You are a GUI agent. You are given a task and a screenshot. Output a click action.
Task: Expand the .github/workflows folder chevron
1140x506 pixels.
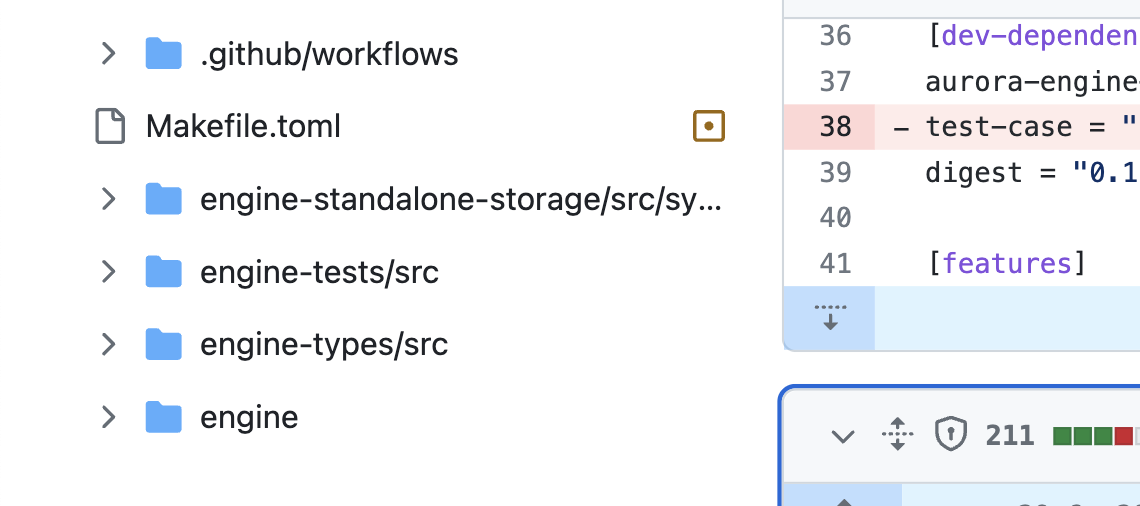tap(108, 54)
